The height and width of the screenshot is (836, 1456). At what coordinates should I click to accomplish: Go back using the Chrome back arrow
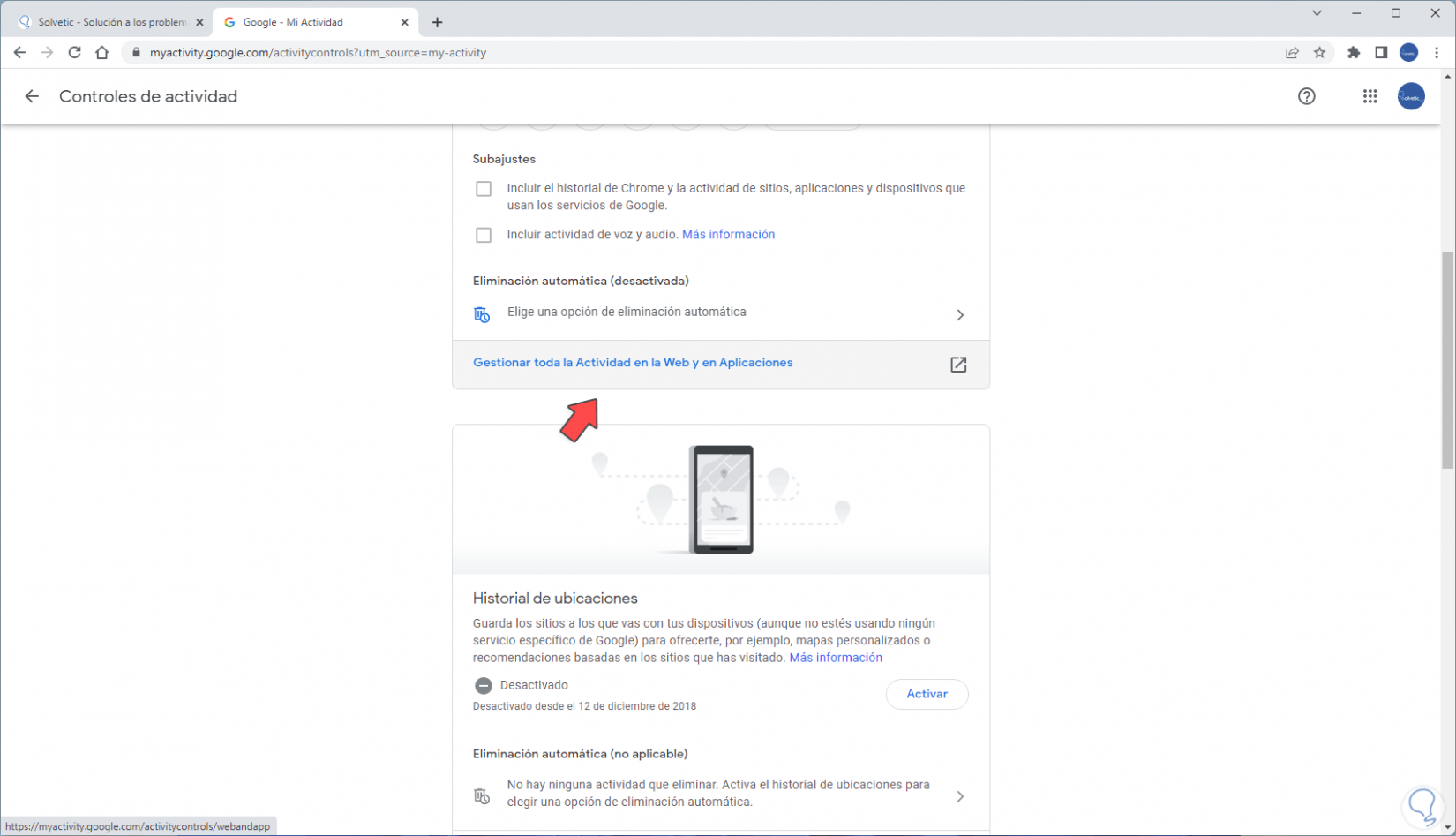pyautogui.click(x=19, y=53)
